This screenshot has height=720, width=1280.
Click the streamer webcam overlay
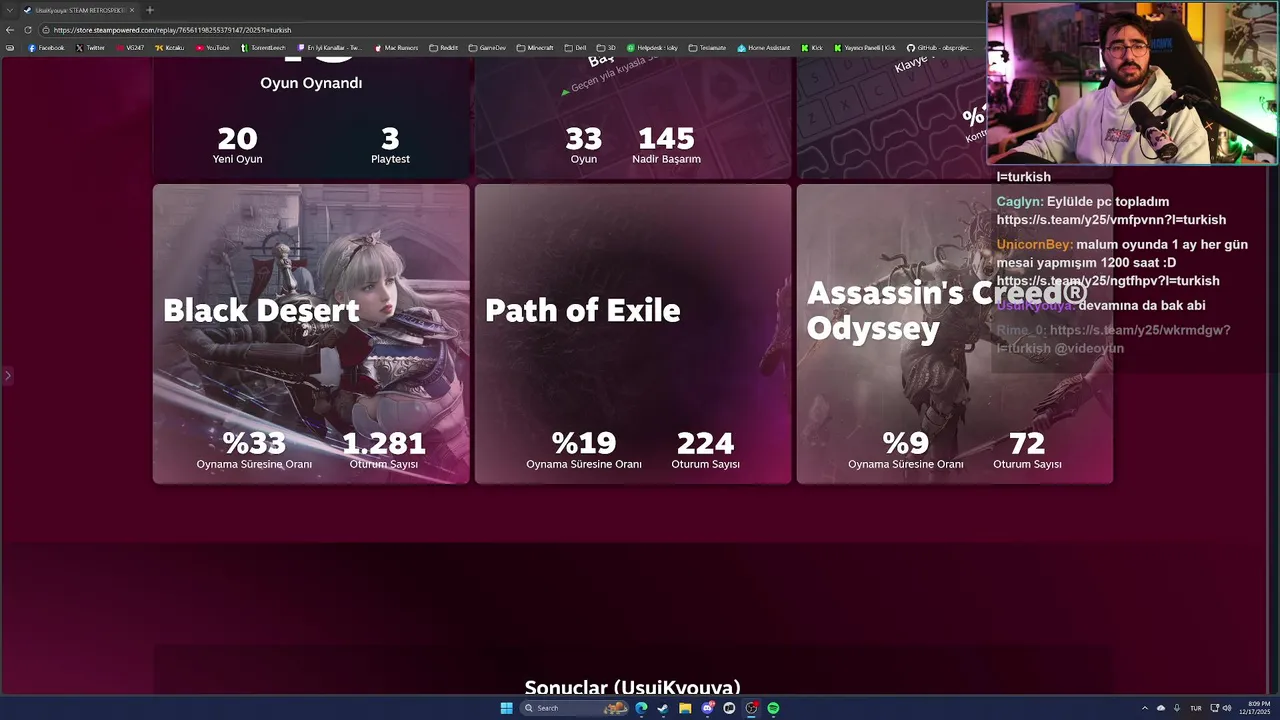click(x=1133, y=83)
